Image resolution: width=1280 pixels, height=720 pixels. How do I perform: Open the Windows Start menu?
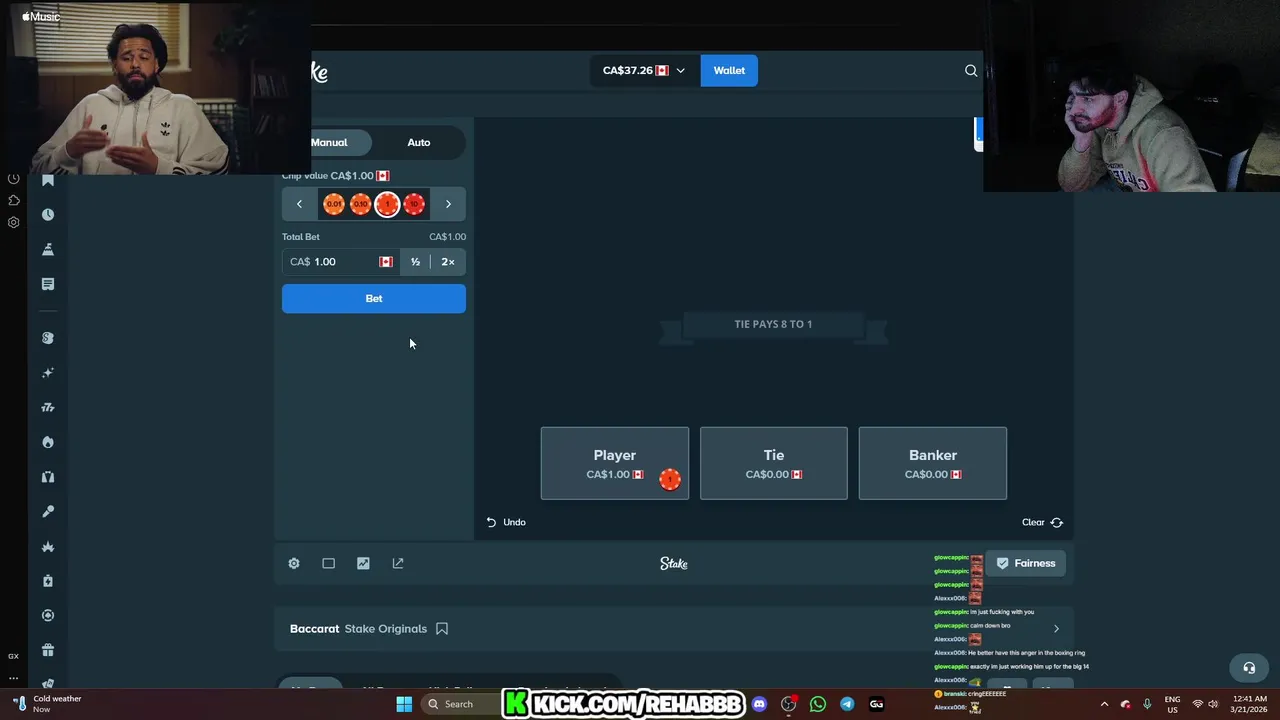tap(404, 704)
